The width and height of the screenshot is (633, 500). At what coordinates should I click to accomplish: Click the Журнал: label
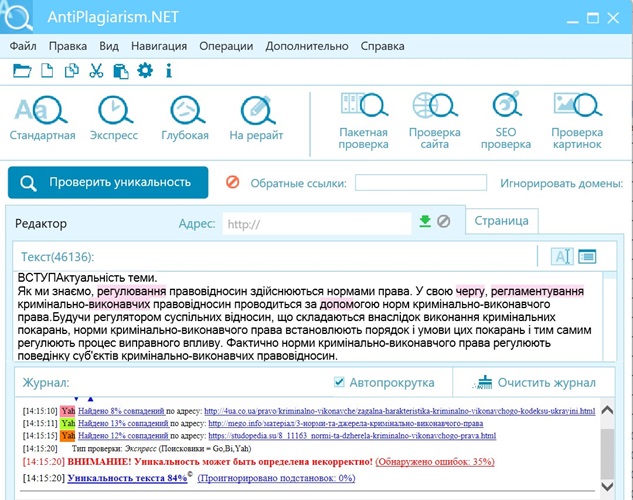click(46, 382)
